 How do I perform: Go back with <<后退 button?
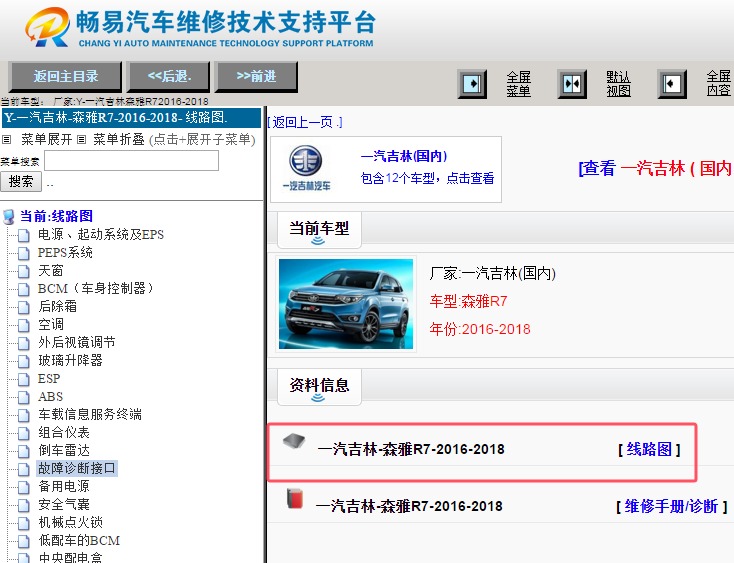click(169, 76)
